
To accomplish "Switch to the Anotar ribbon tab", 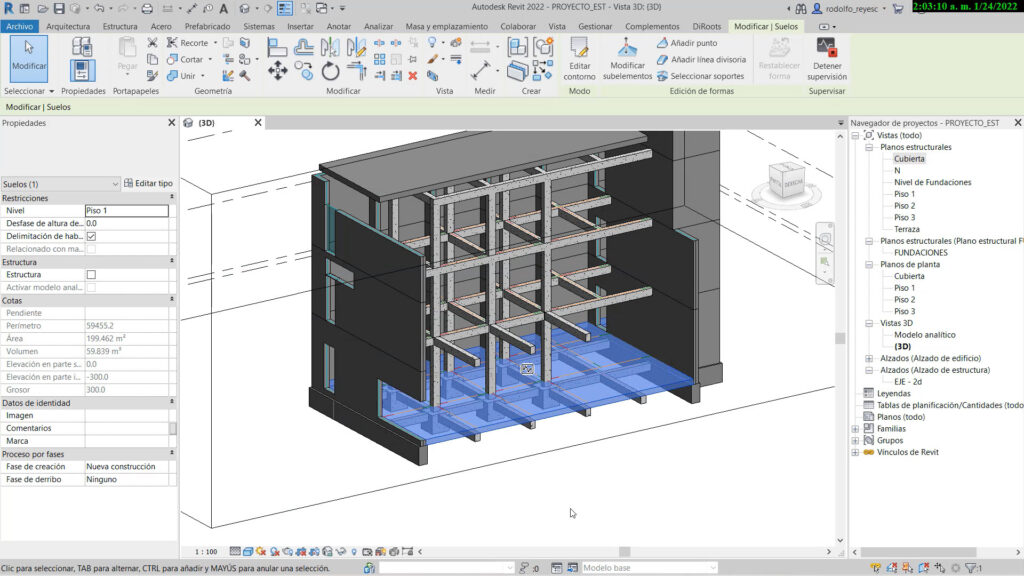I will tap(339, 26).
